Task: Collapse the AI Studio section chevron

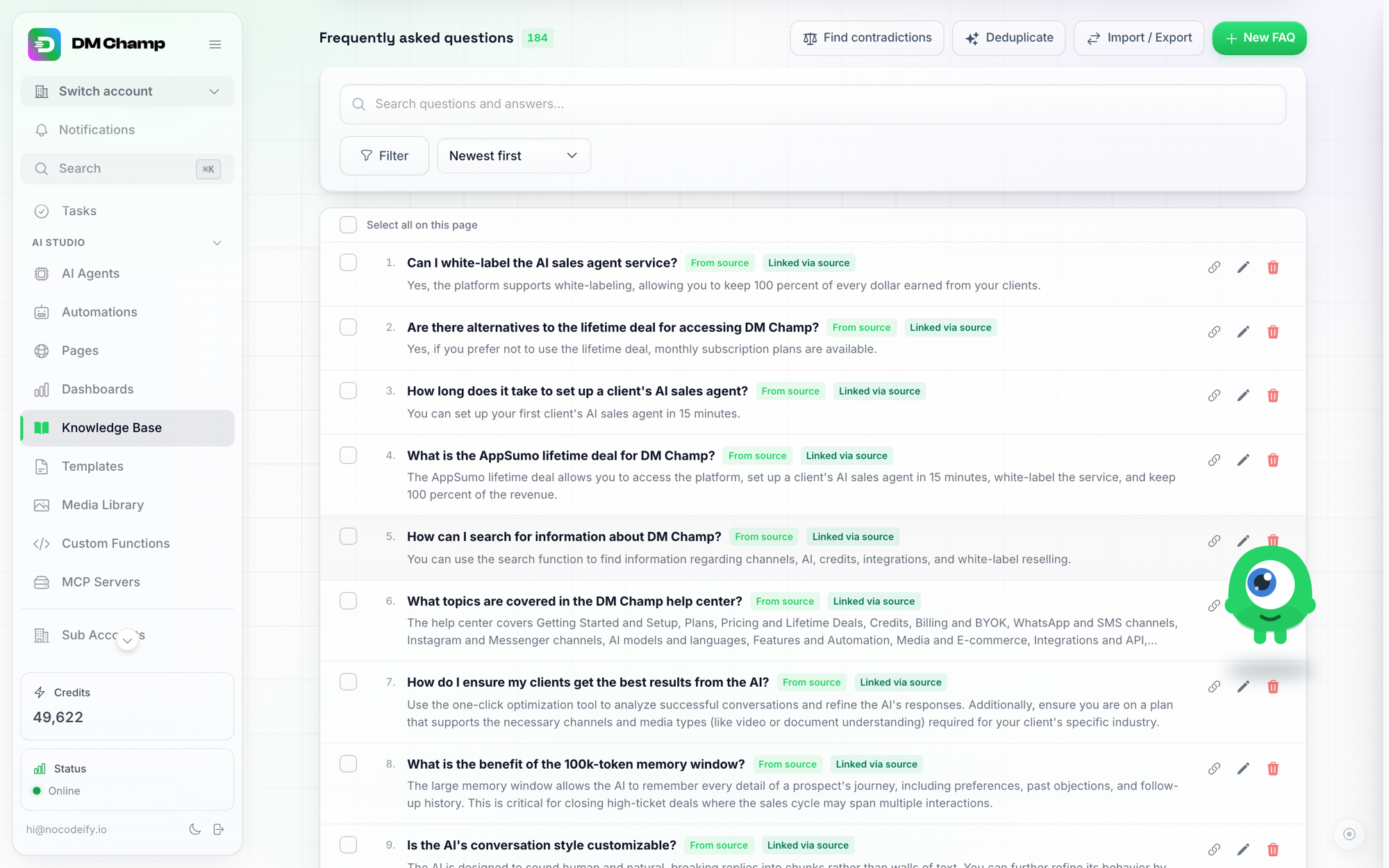Action: pos(217,243)
